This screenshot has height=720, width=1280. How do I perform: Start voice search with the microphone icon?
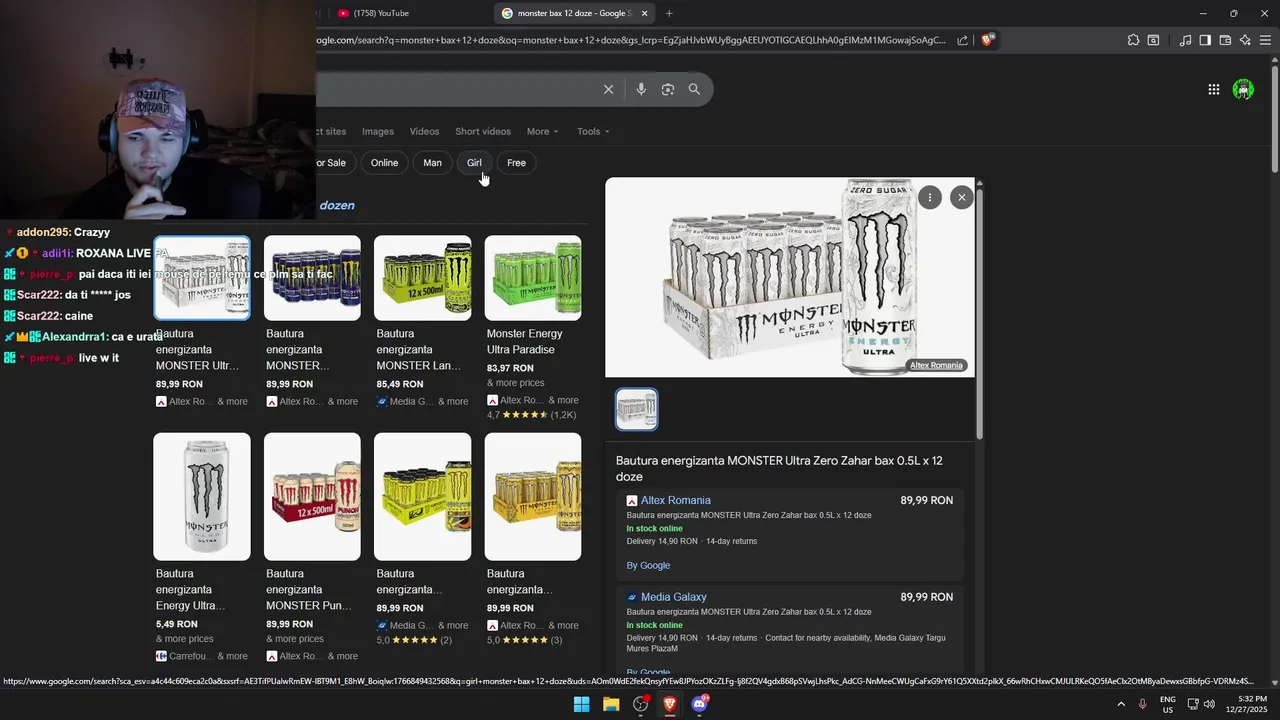pyautogui.click(x=641, y=89)
